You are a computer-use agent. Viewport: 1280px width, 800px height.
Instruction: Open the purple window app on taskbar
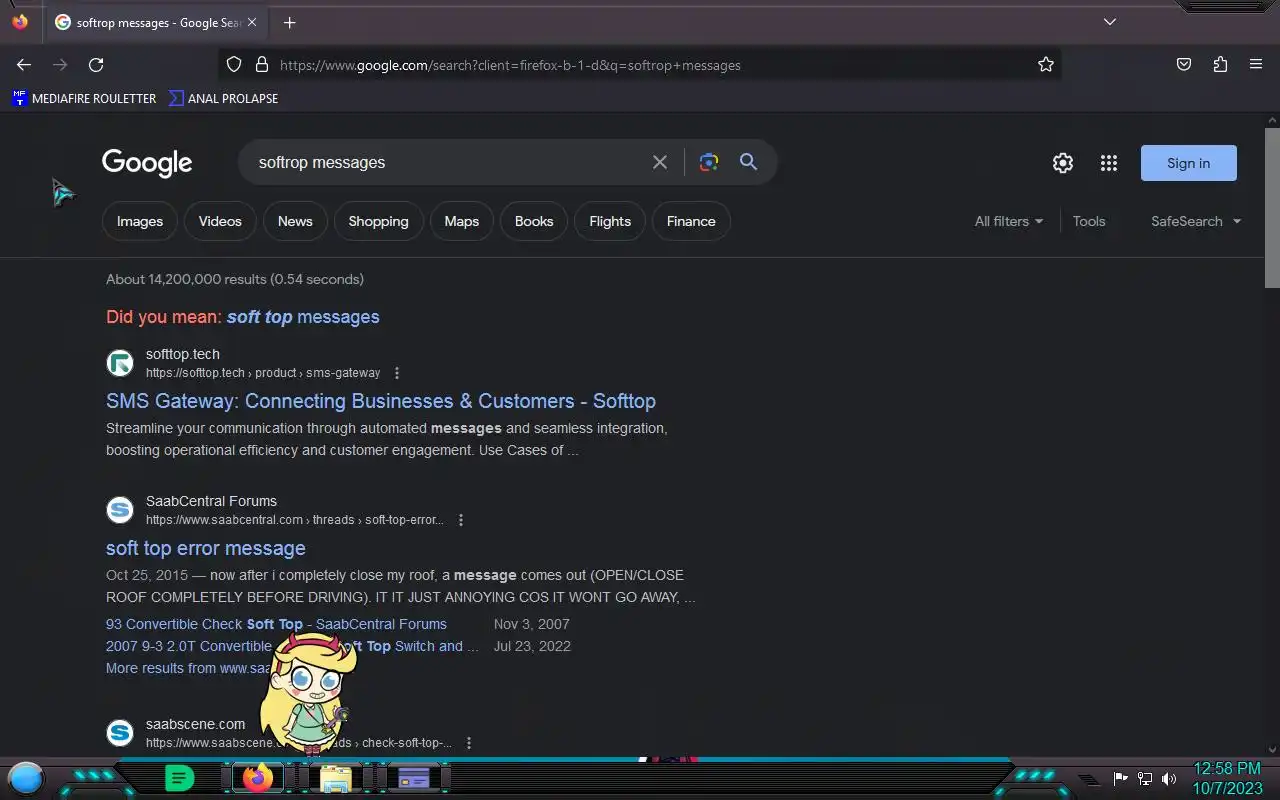point(414,777)
